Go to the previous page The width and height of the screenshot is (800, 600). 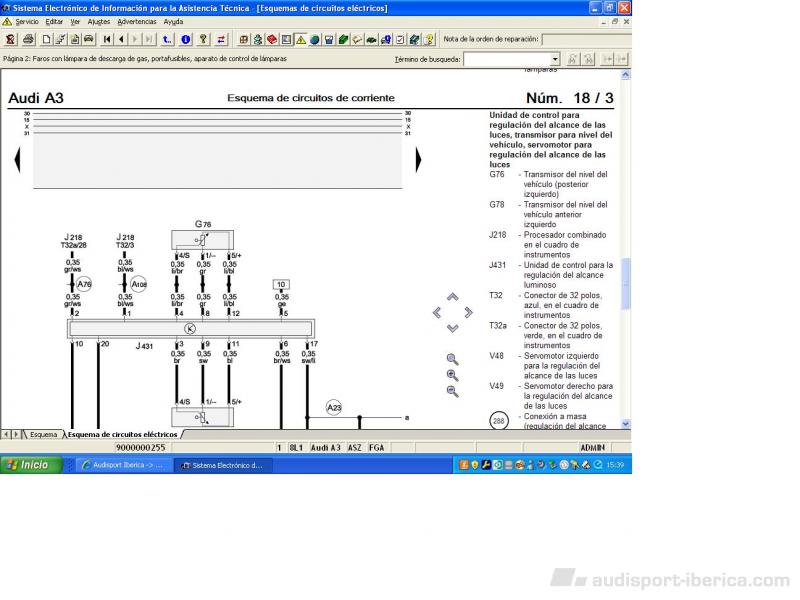[121, 39]
